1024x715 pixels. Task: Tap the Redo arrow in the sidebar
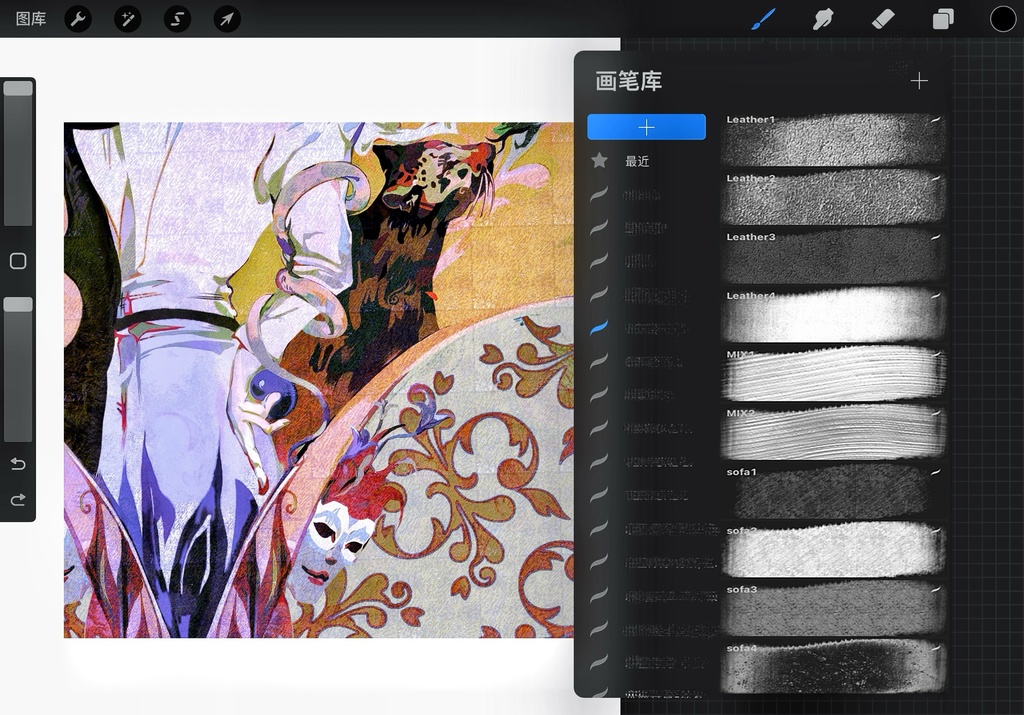(x=17, y=499)
